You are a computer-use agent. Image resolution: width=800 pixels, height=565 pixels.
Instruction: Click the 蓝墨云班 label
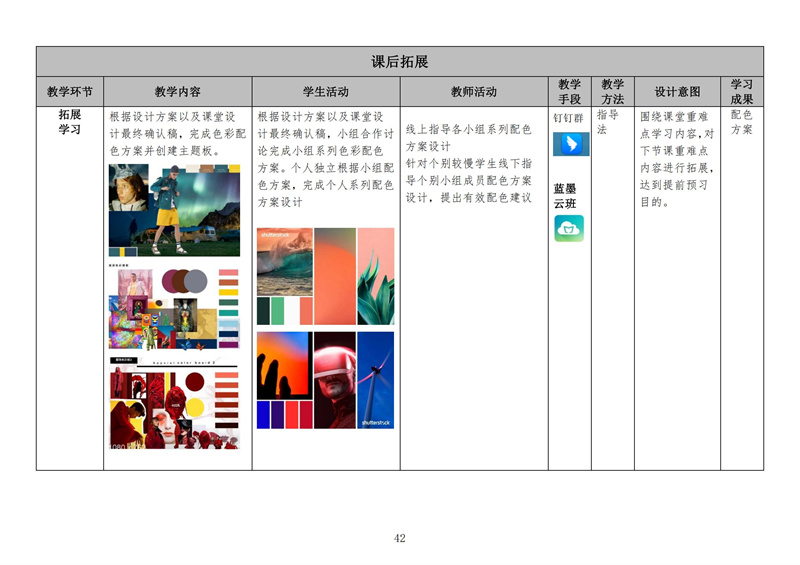tap(565, 196)
